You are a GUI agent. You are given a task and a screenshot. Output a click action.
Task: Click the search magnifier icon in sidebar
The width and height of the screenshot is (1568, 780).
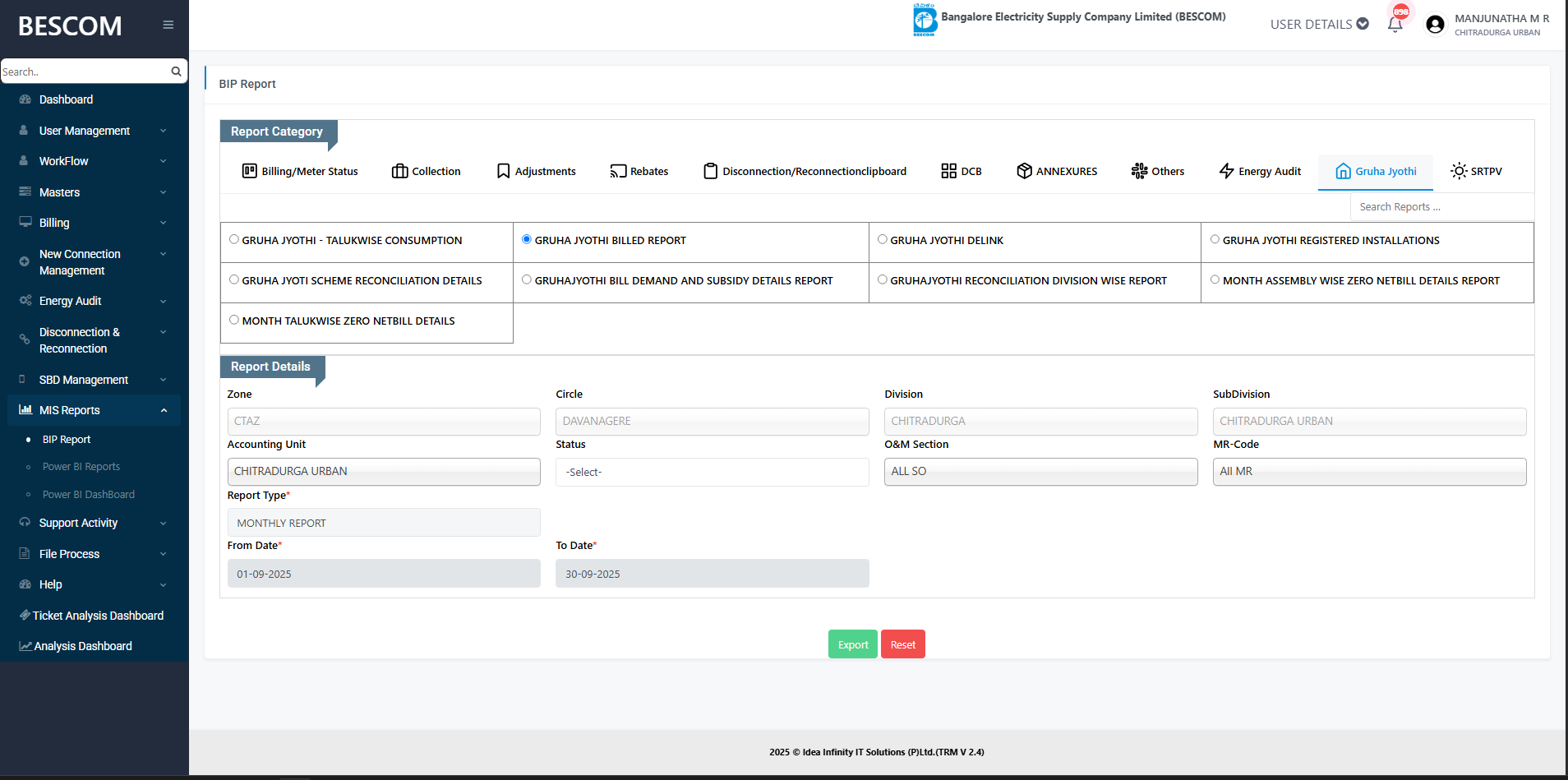pos(176,72)
